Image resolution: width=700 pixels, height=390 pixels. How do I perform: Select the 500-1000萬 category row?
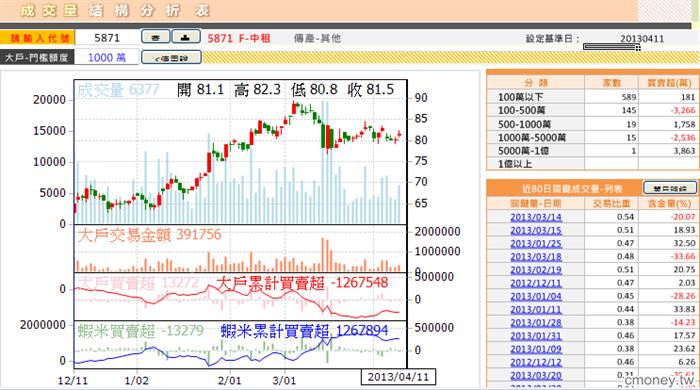tap(592, 124)
